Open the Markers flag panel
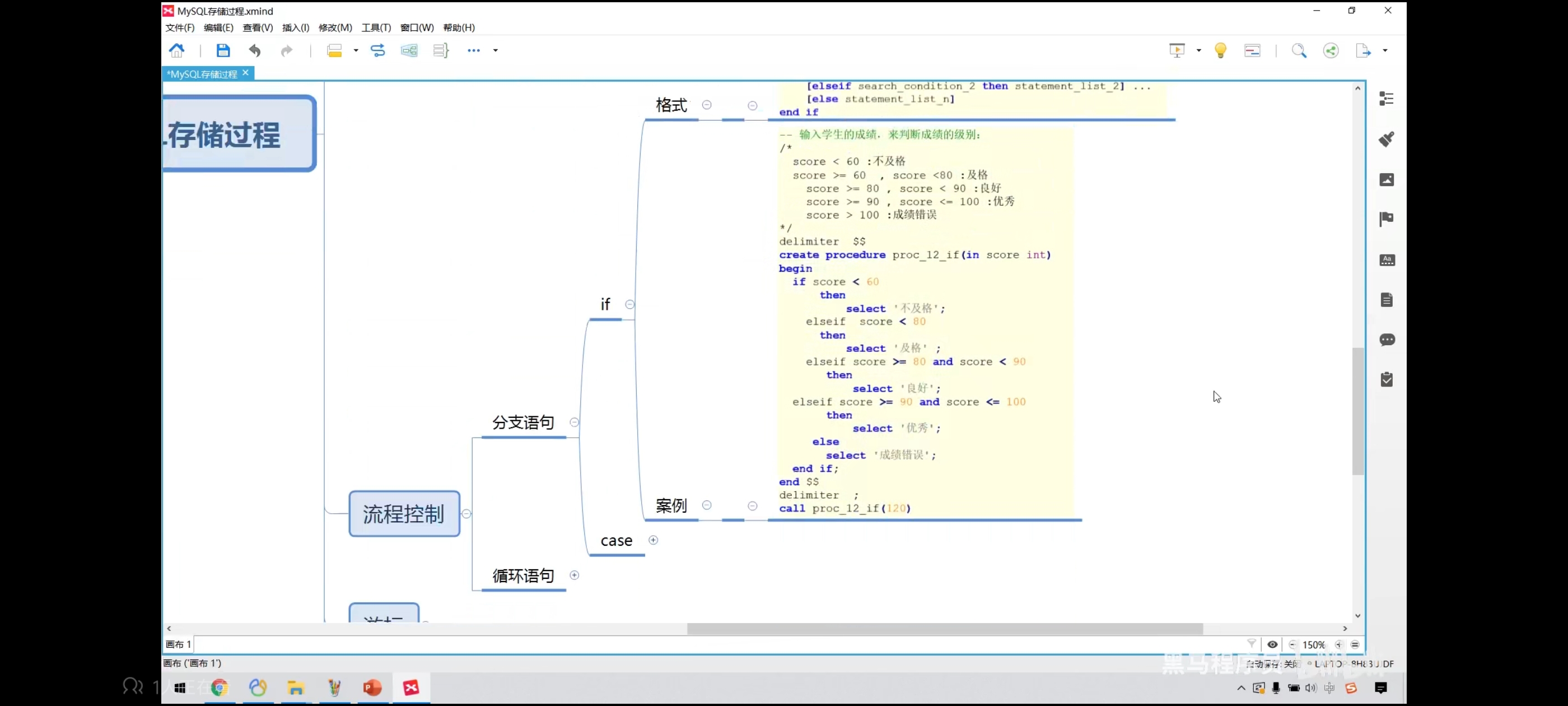 (1386, 219)
